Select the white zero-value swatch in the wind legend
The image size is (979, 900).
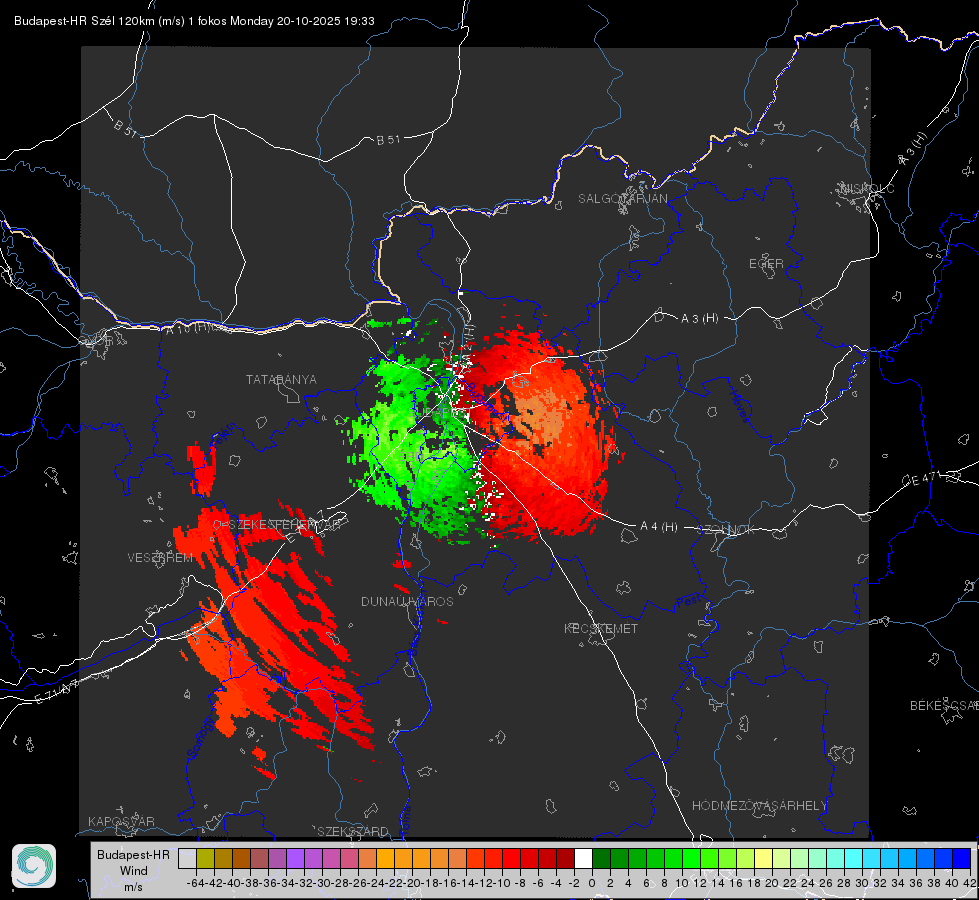coord(583,858)
